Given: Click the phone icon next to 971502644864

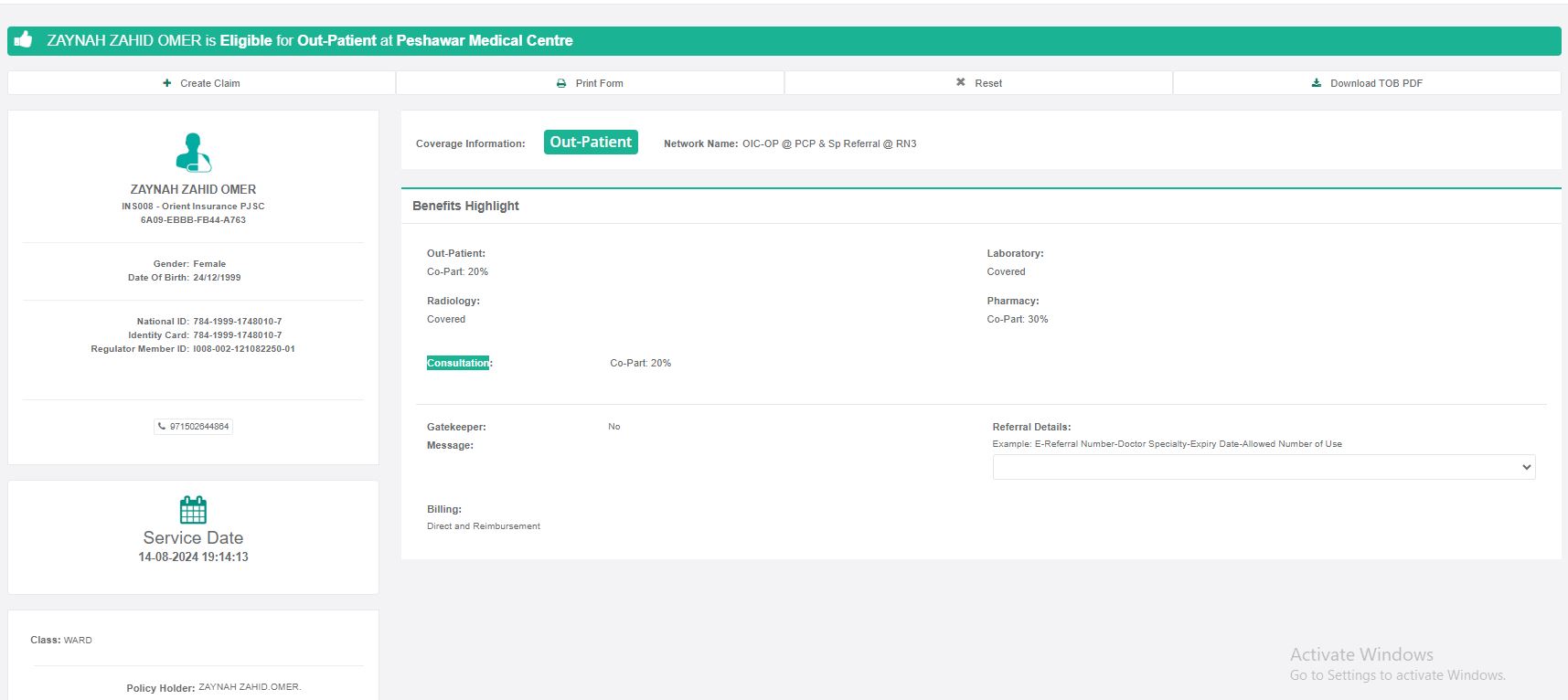Looking at the screenshot, I should (x=163, y=427).
